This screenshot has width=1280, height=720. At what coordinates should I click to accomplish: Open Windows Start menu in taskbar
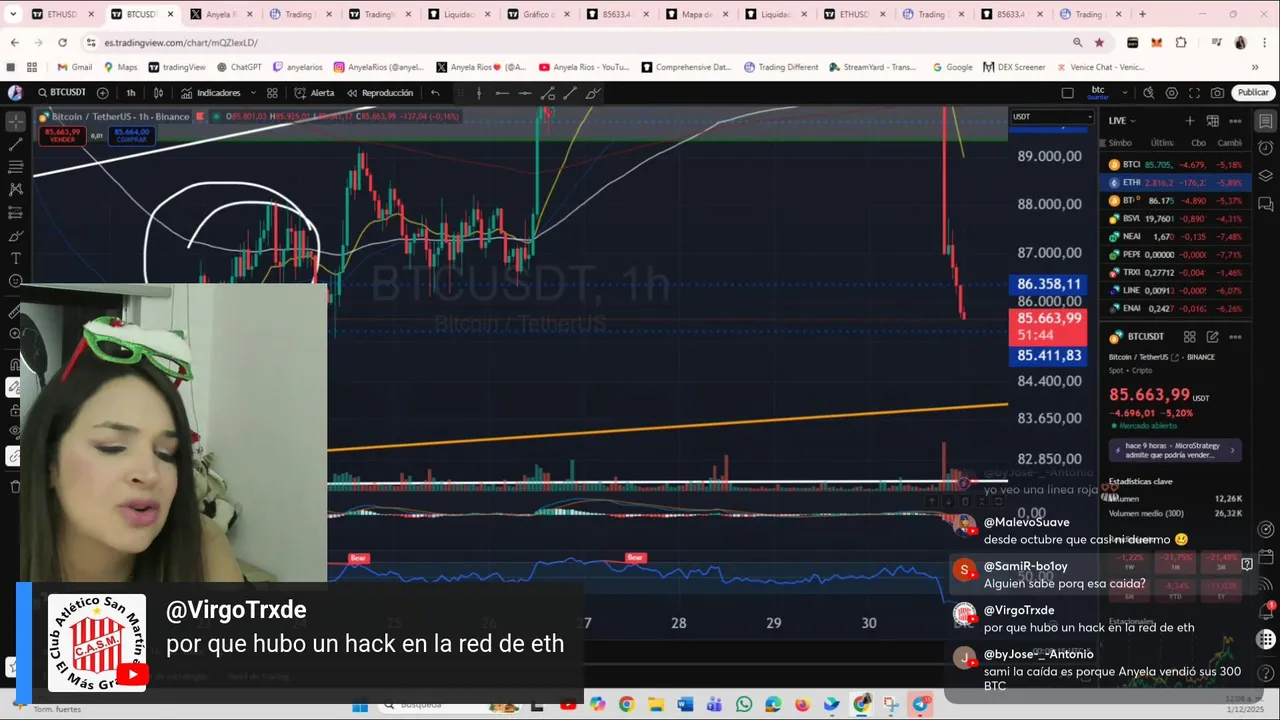(x=360, y=706)
